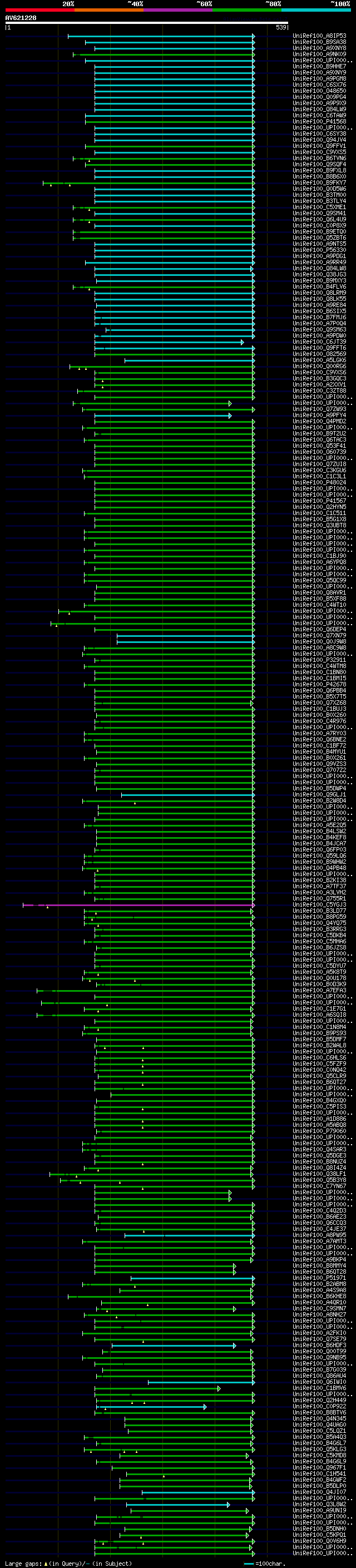Click hit label UniRef100_Q0V6H9
356x1568 pixels.
(x=319, y=1541)
